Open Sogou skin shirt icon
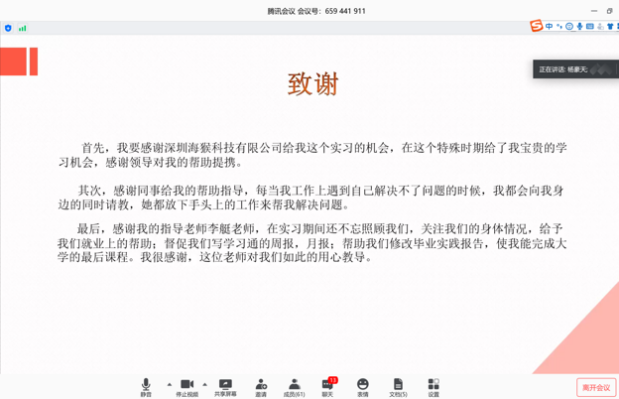The width and height of the screenshot is (619, 399). coord(610,26)
